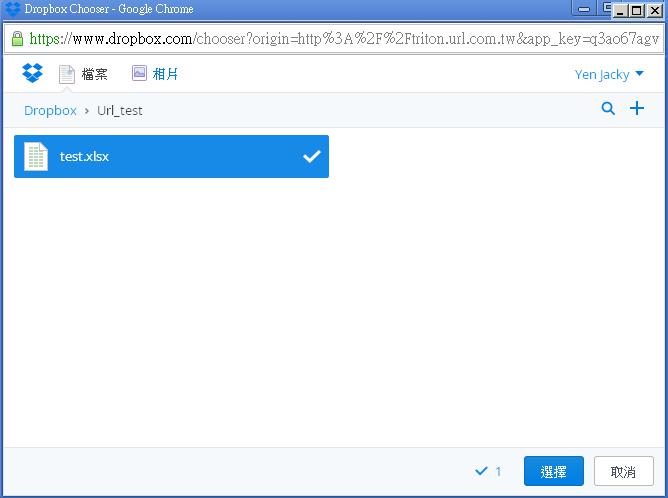Minimize the Dropbox Chooser window
668x498 pixels.
(x=620, y=11)
